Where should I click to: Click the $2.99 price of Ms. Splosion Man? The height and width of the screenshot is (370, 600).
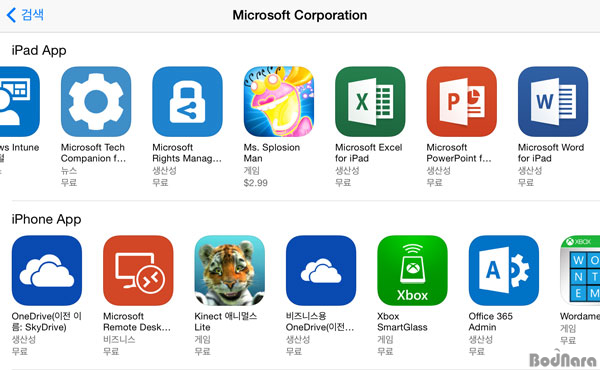coord(256,183)
